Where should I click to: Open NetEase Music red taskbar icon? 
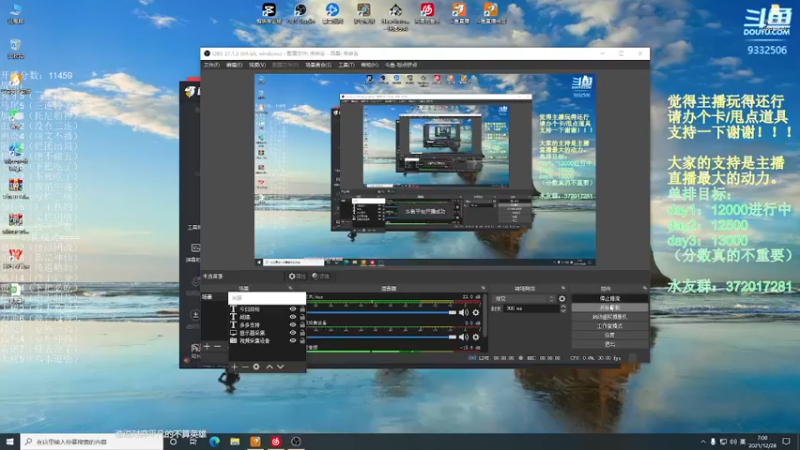tap(276, 441)
